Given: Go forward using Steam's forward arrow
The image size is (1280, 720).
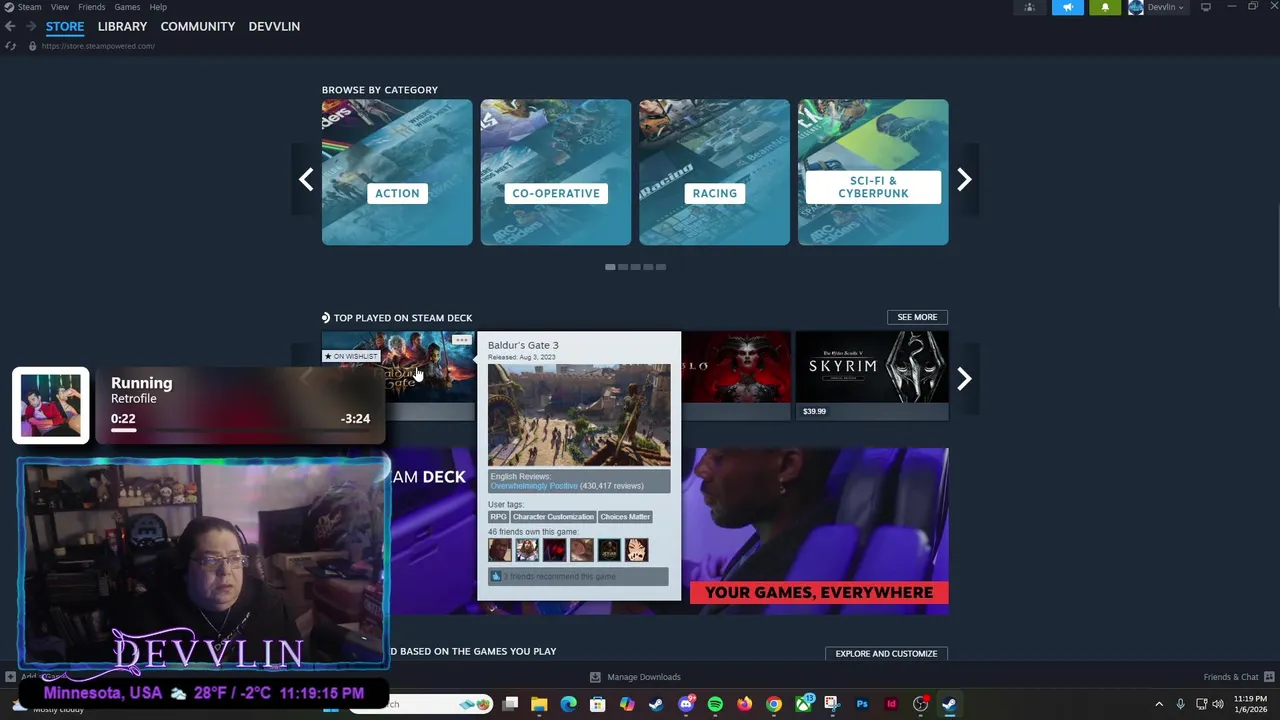Looking at the screenshot, I should 30,26.
